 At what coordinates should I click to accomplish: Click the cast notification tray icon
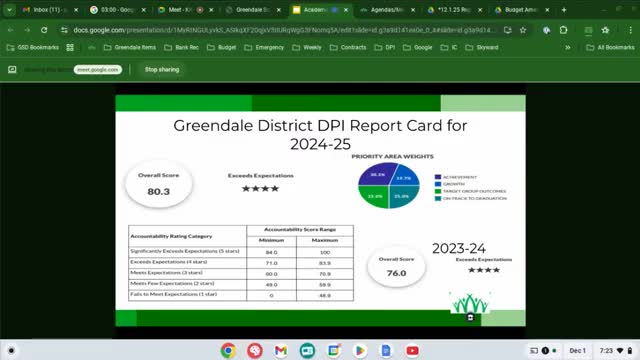coord(534,351)
